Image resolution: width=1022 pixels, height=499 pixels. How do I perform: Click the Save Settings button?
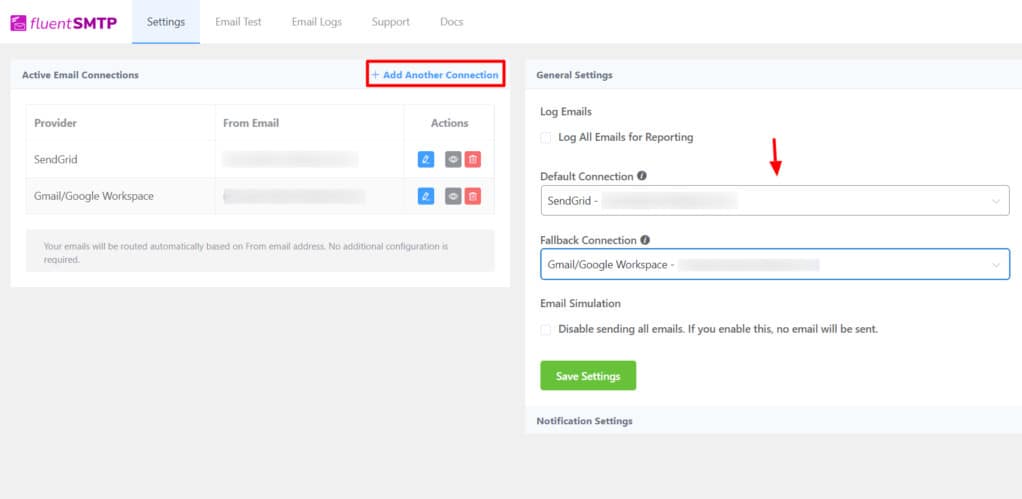588,376
